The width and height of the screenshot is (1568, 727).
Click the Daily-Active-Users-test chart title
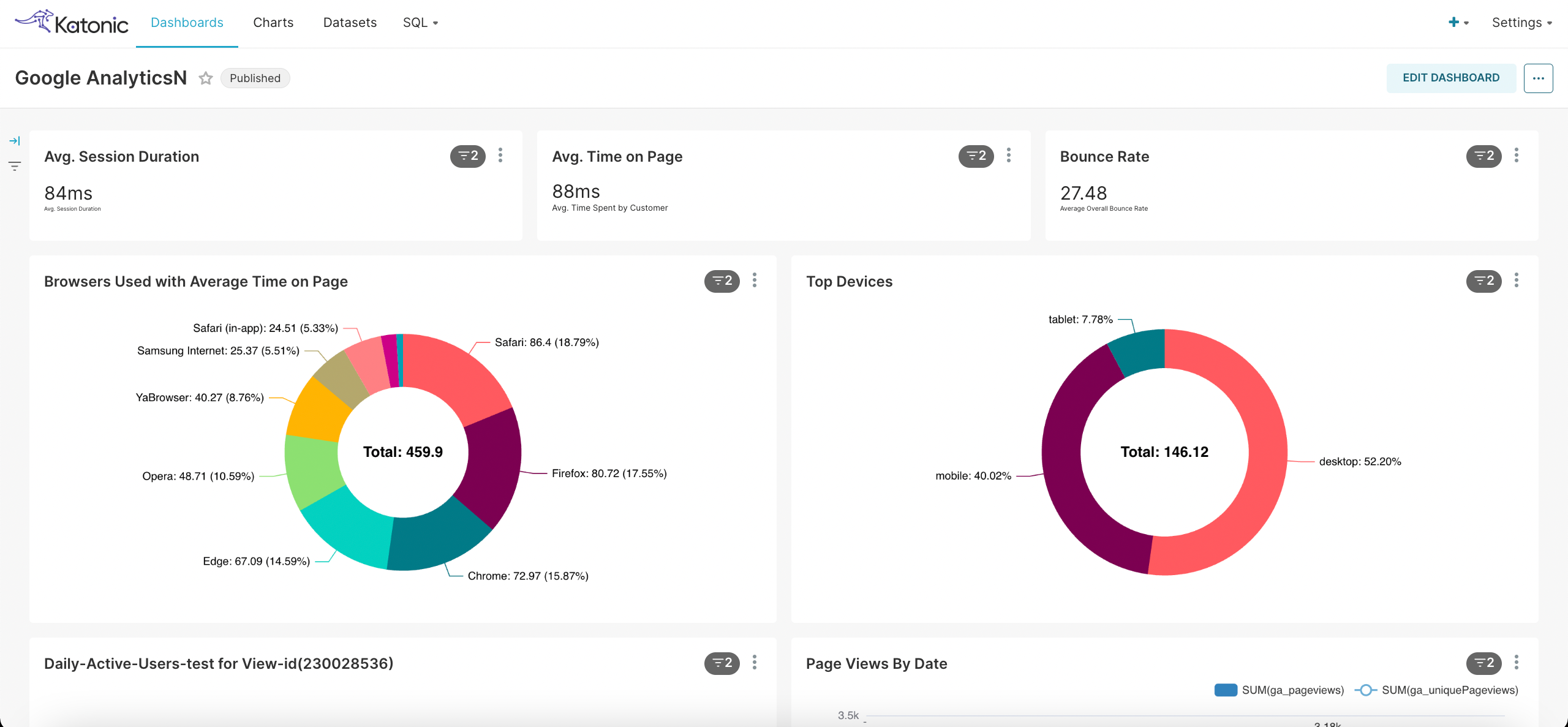point(219,664)
